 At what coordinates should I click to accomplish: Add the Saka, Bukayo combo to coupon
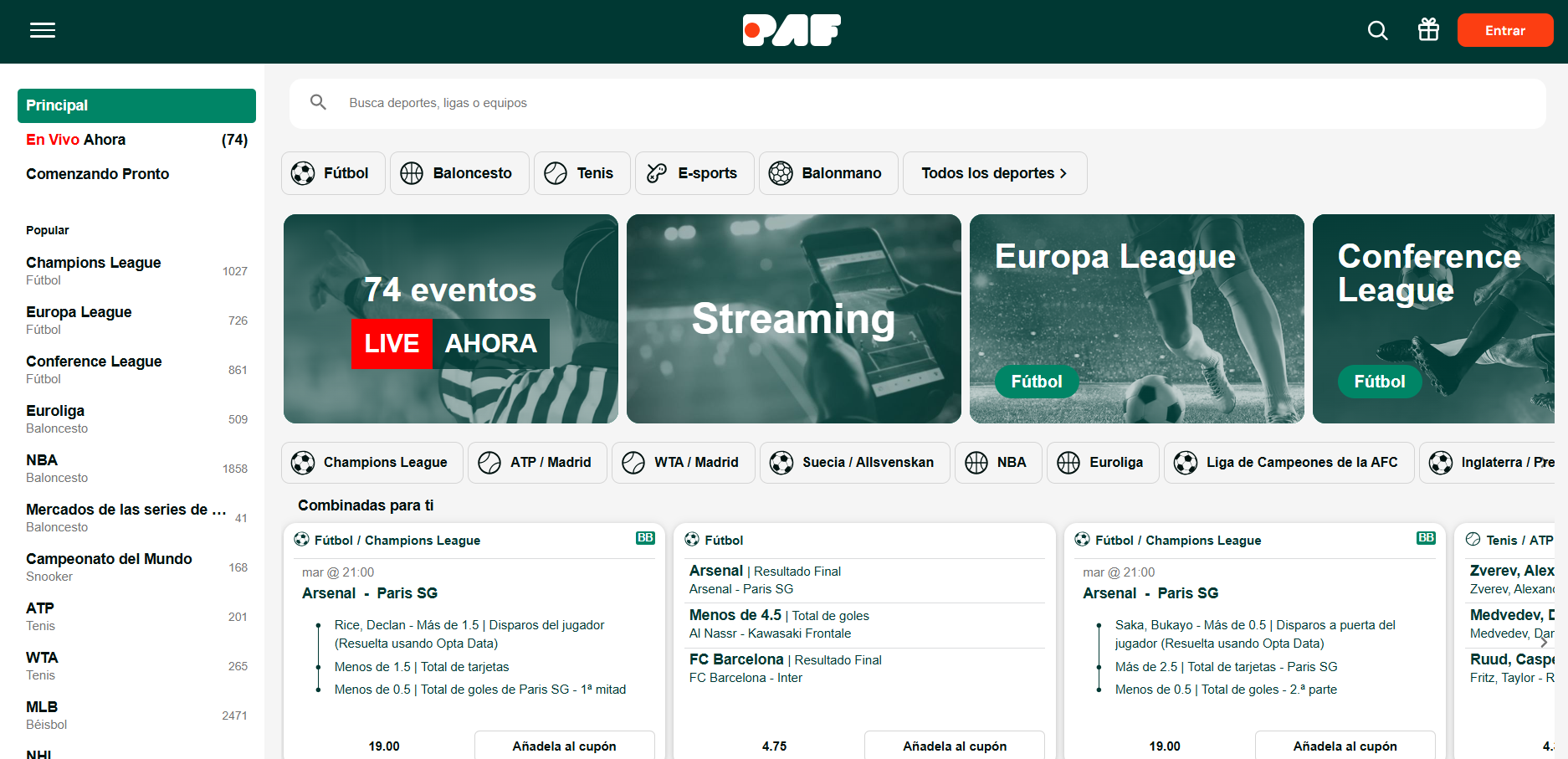point(1345,746)
